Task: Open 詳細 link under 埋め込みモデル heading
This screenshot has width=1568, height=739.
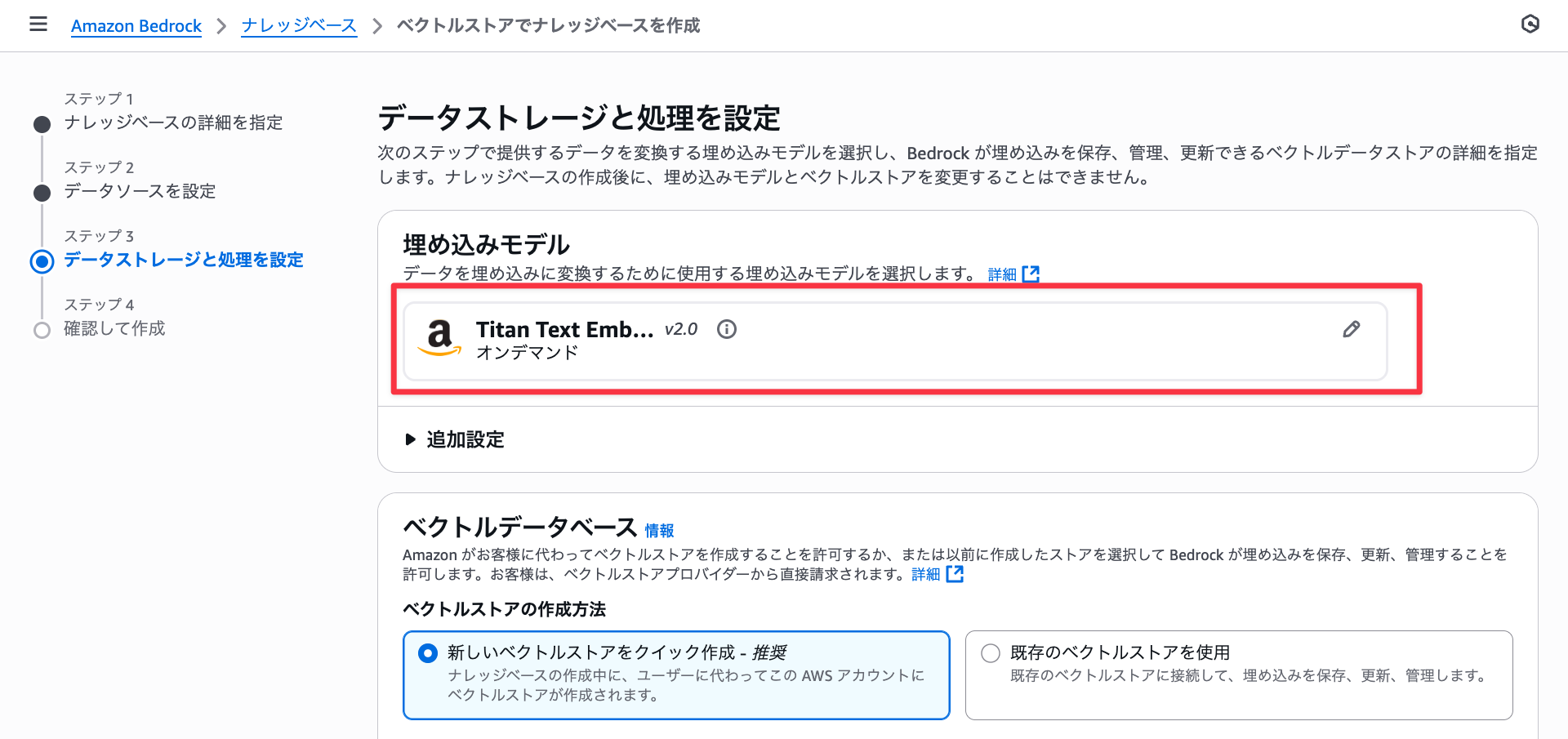Action: click(x=1002, y=274)
